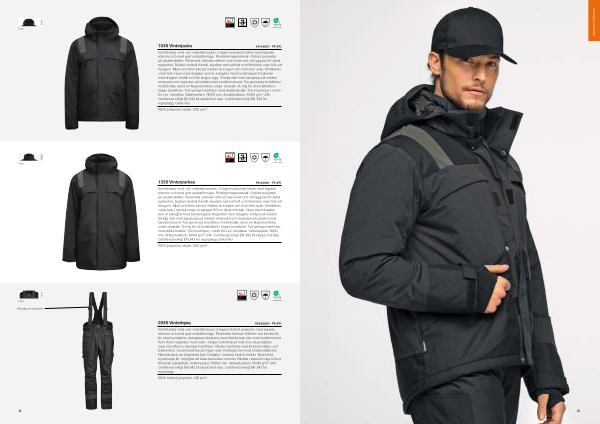Click the umbrella shield icon in the winter trousers row
600x424 pixels.
[266, 295]
